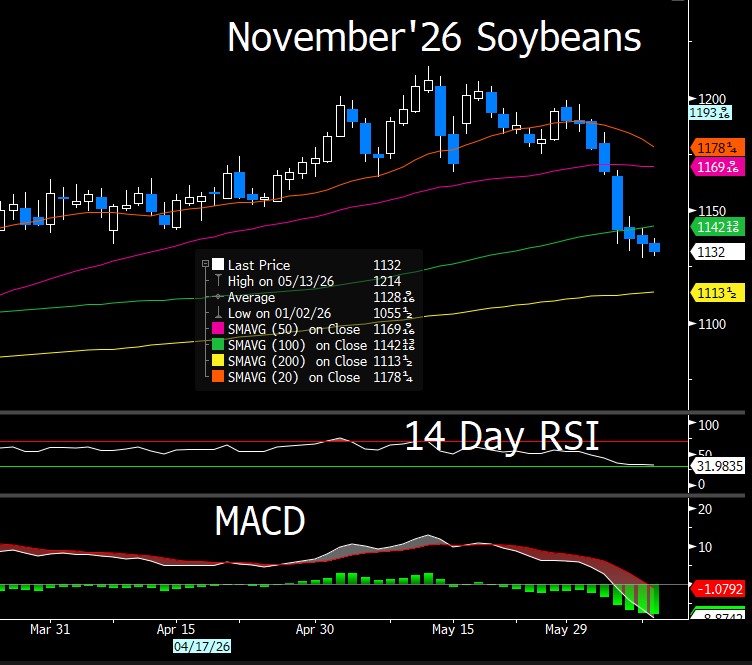Viewport: 752px width, 665px height.
Task: Click the legend value 1214
Action: (387, 281)
